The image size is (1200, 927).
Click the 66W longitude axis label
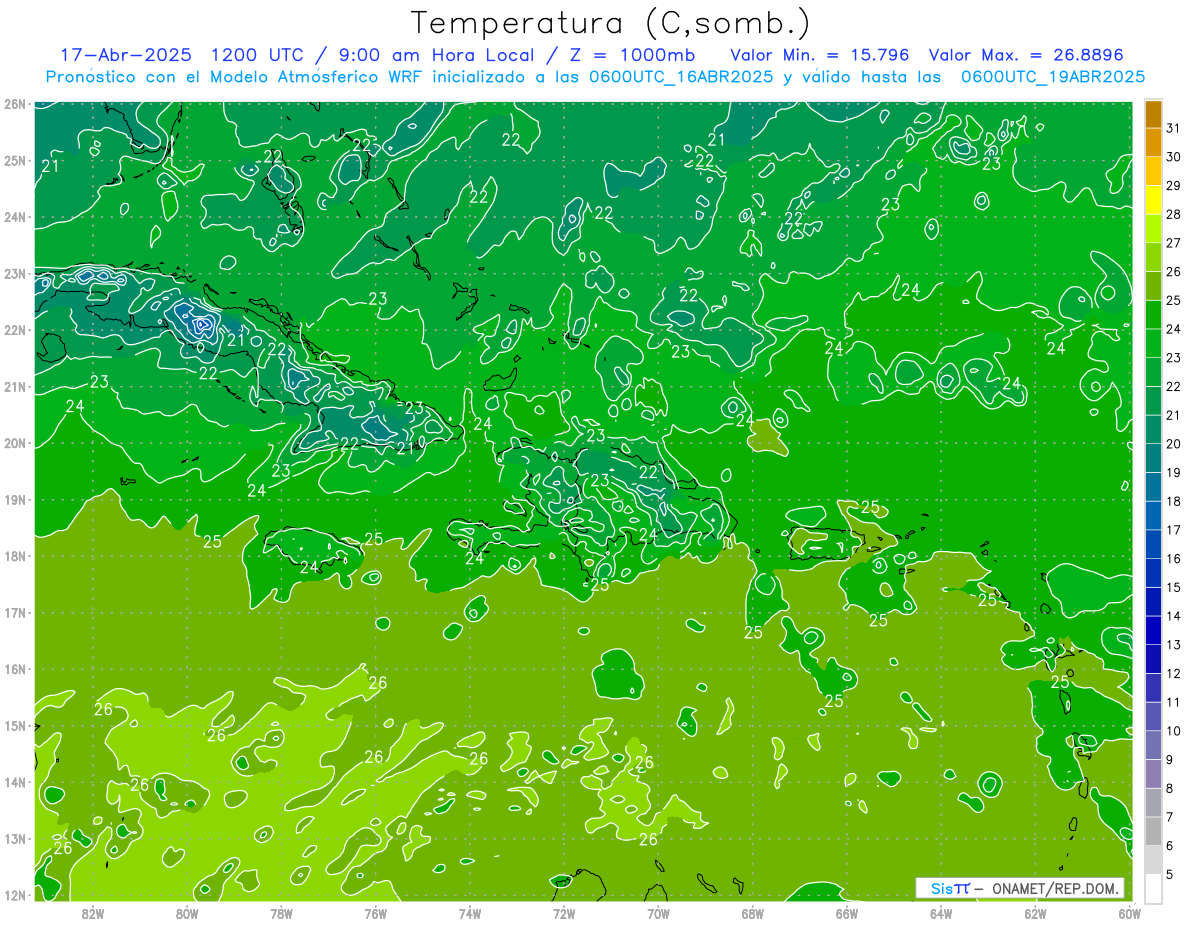[x=847, y=913]
